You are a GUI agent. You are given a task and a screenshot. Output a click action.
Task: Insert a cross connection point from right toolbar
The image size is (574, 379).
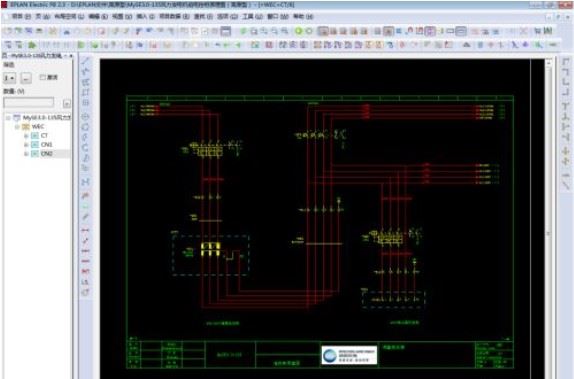click(566, 151)
